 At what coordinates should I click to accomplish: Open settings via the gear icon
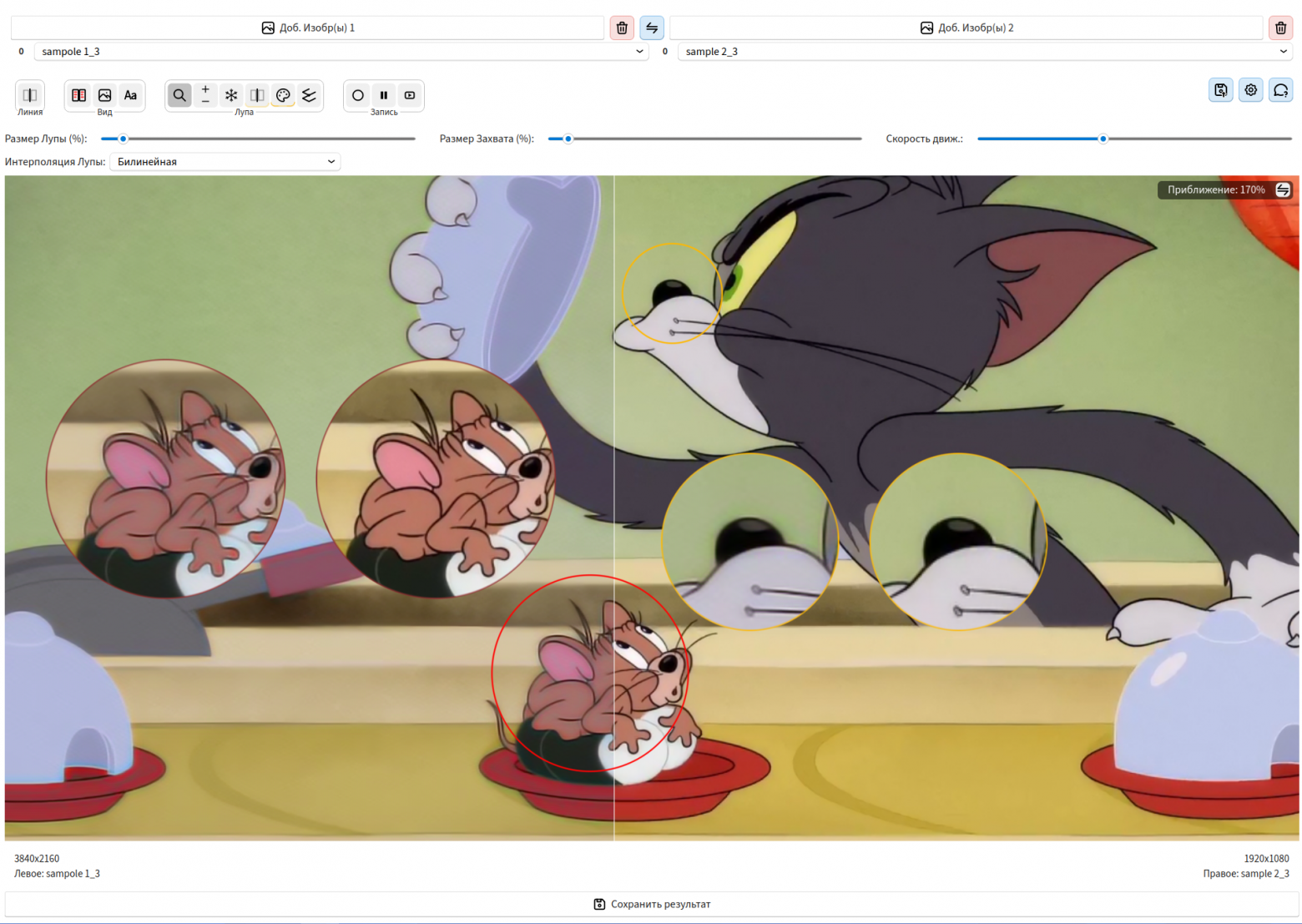[x=1251, y=90]
